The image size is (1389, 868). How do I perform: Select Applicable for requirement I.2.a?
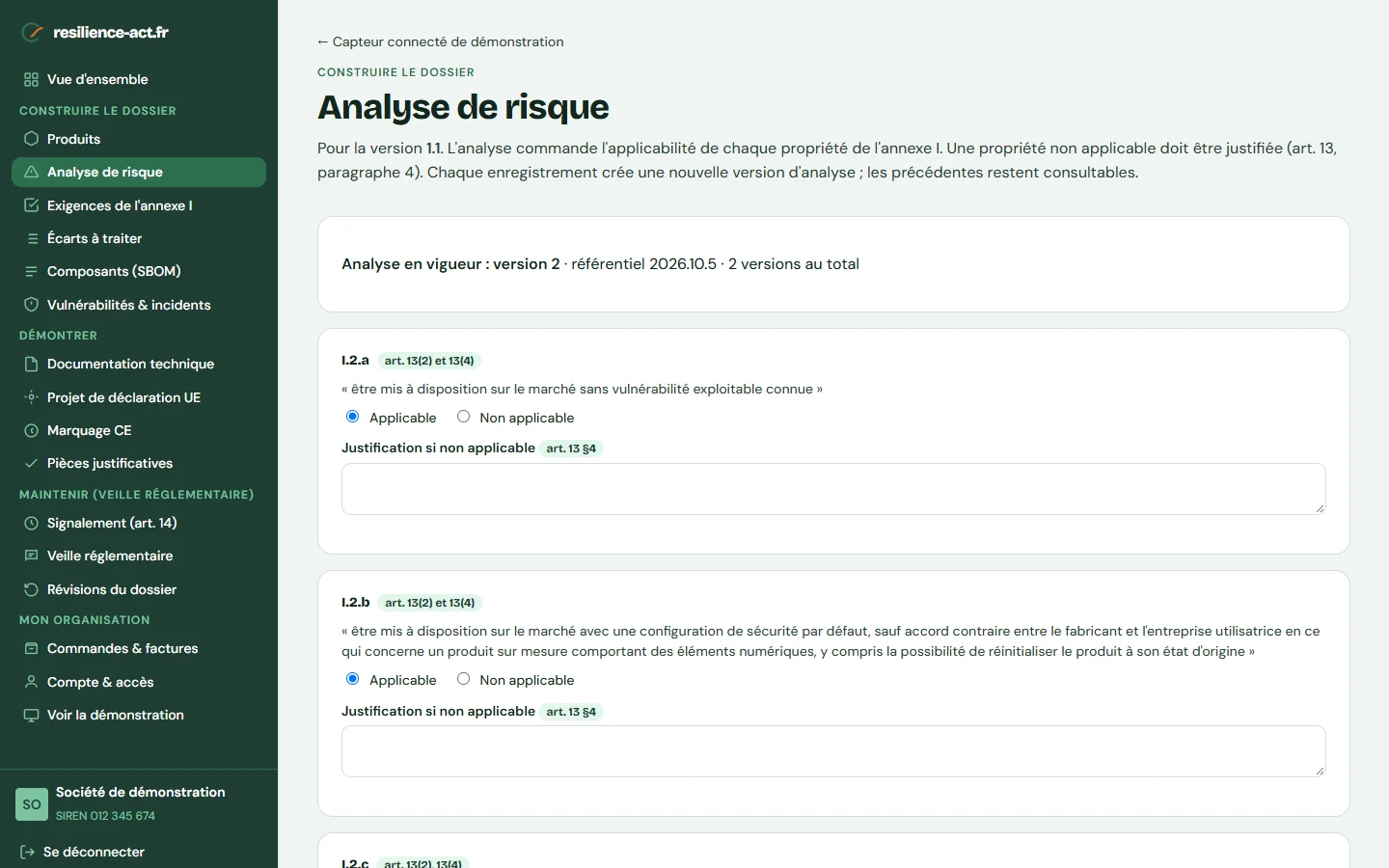352,417
